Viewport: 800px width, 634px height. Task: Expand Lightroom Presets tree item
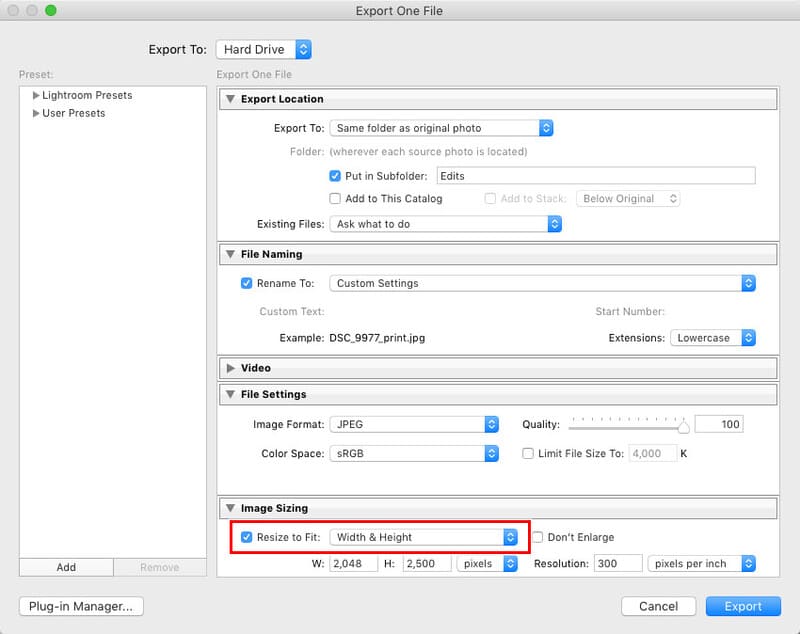(x=36, y=95)
